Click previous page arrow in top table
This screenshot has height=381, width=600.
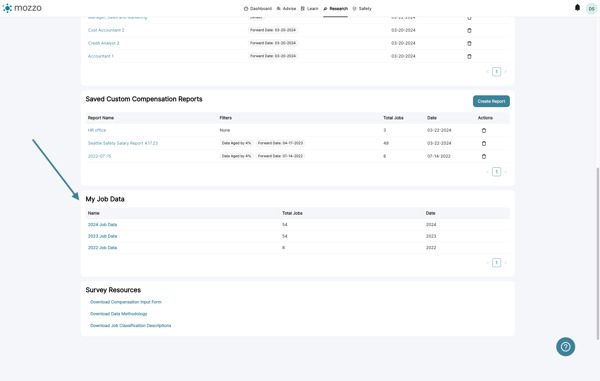click(x=488, y=72)
